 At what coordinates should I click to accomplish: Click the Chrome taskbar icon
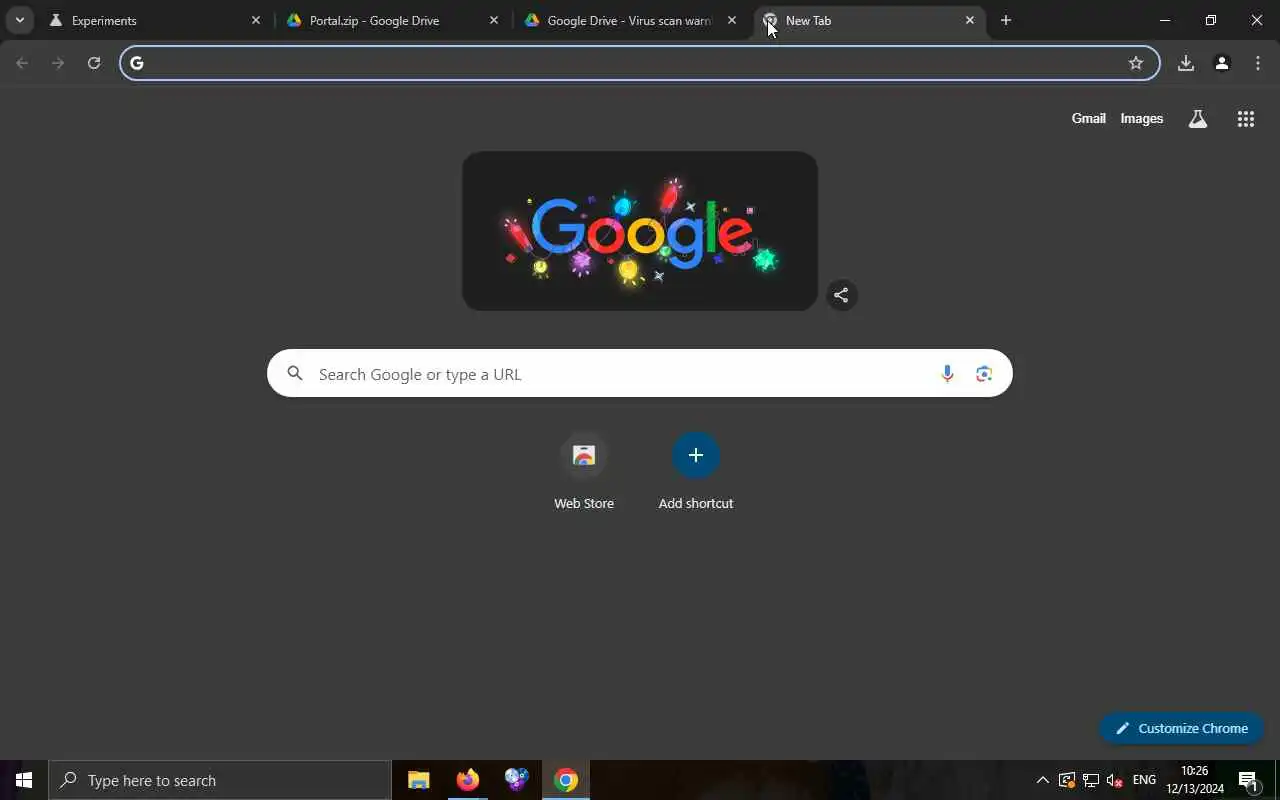[566, 780]
